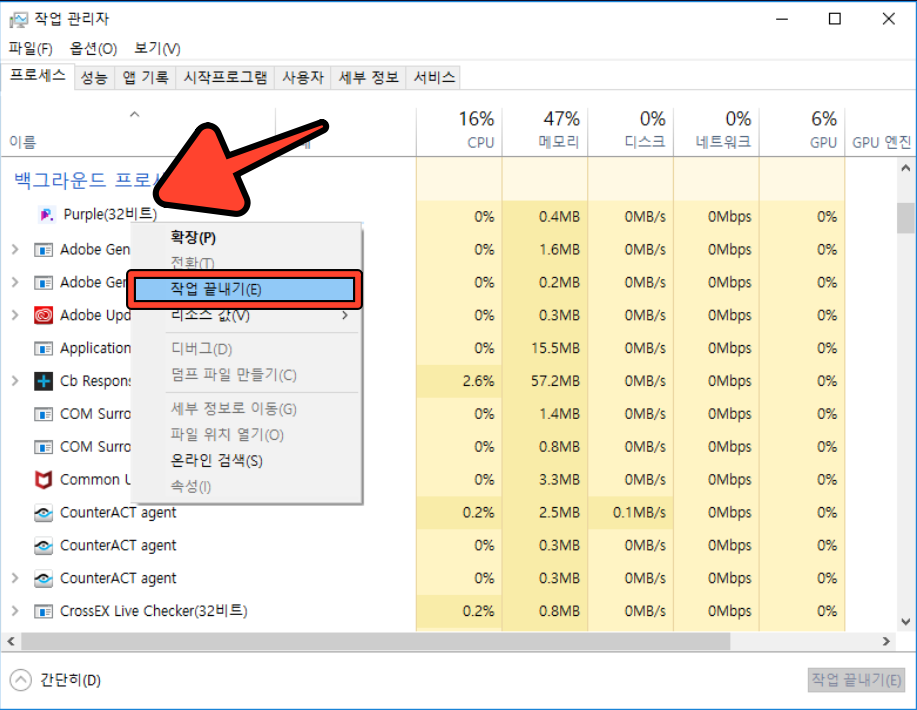Screen dimensions: 917x710
Task: Expand the Adobe Upd process row
Action: point(15,315)
